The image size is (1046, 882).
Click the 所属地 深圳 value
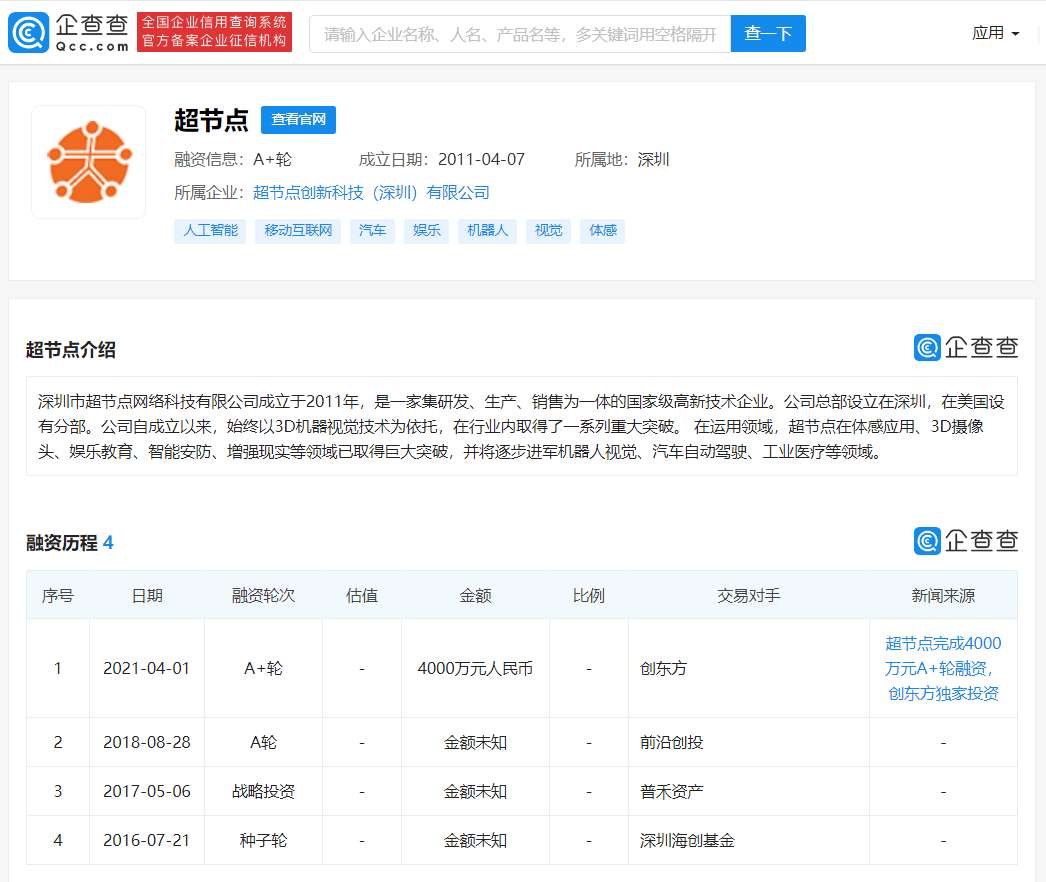click(653, 159)
